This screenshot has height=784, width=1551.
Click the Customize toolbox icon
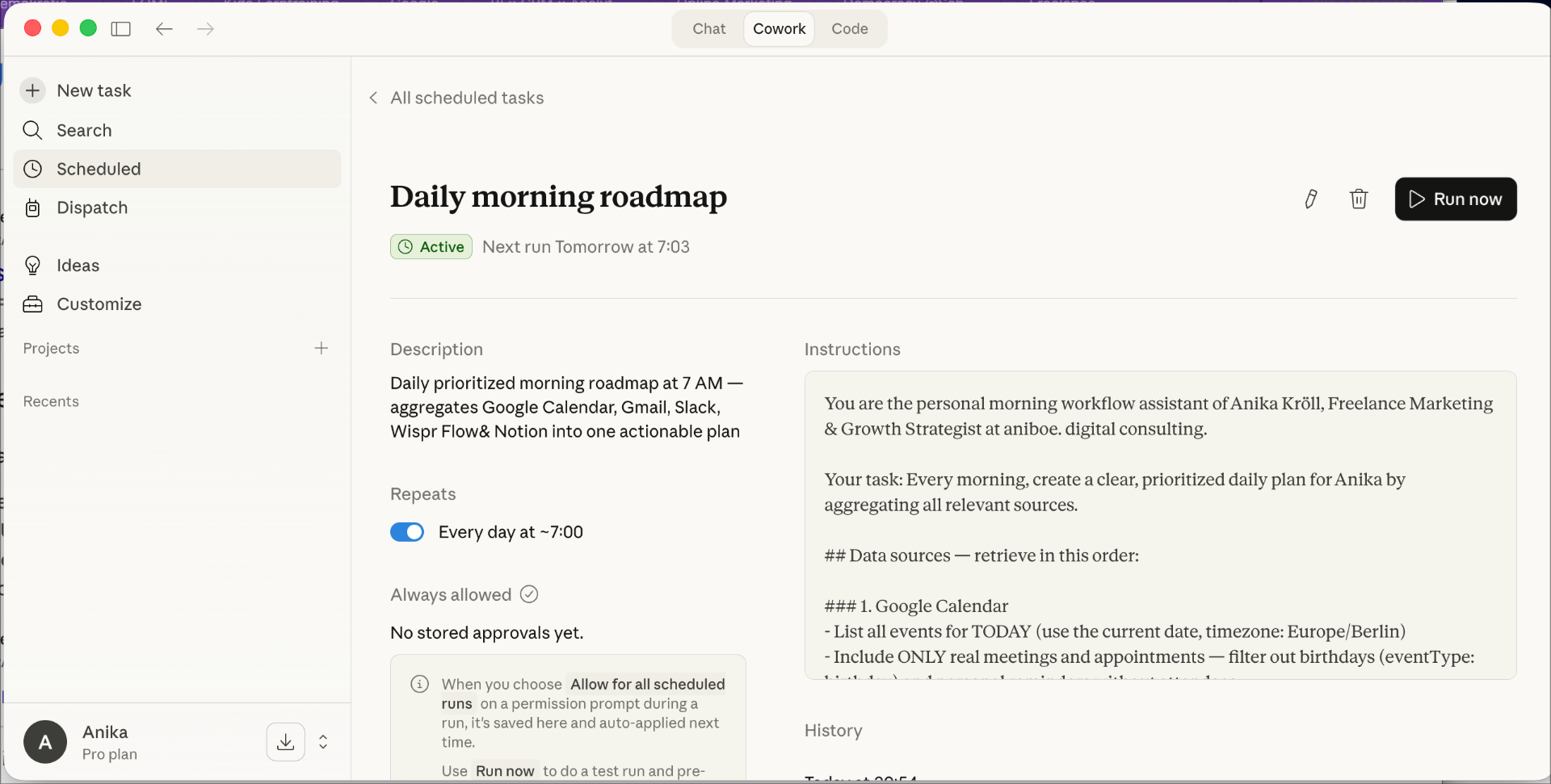click(32, 304)
